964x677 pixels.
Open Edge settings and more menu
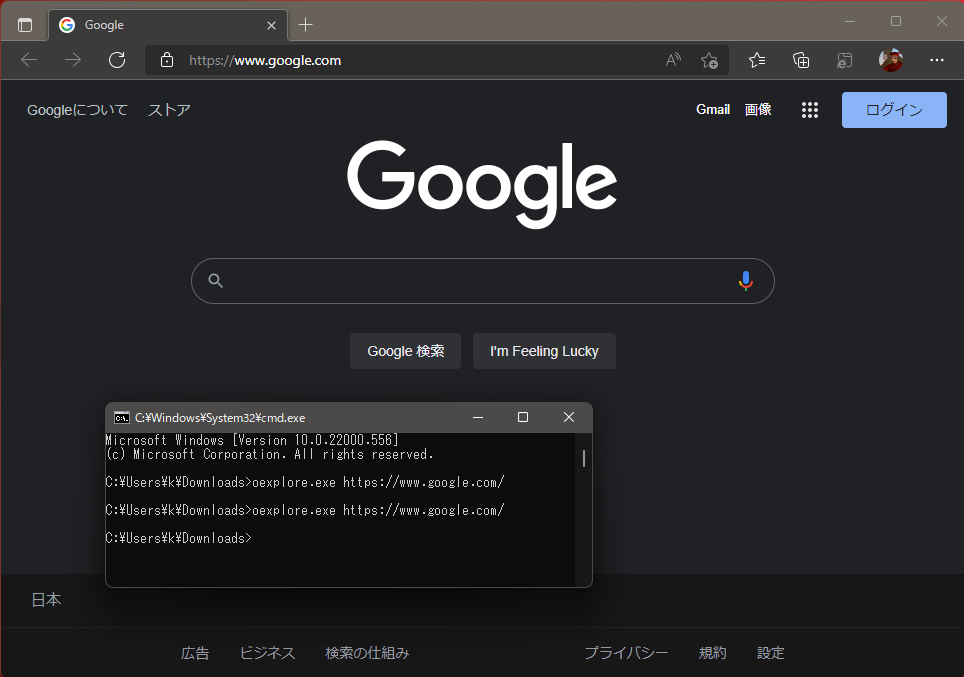coord(936,60)
